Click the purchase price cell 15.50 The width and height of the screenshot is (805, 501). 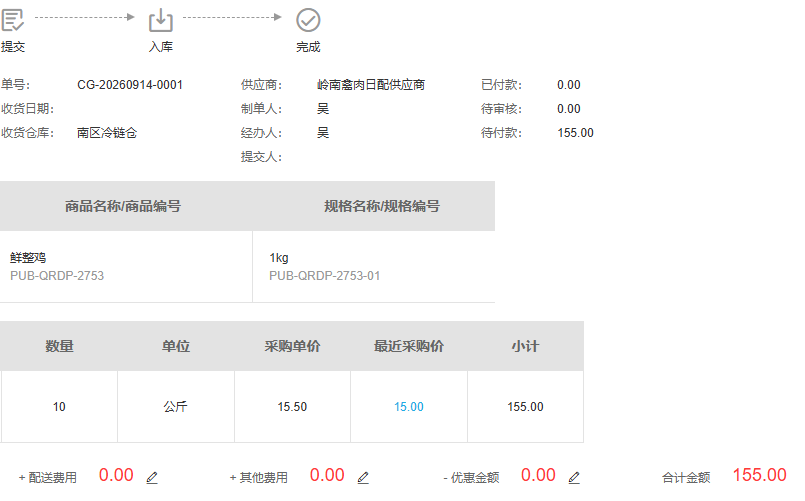pyautogui.click(x=292, y=407)
